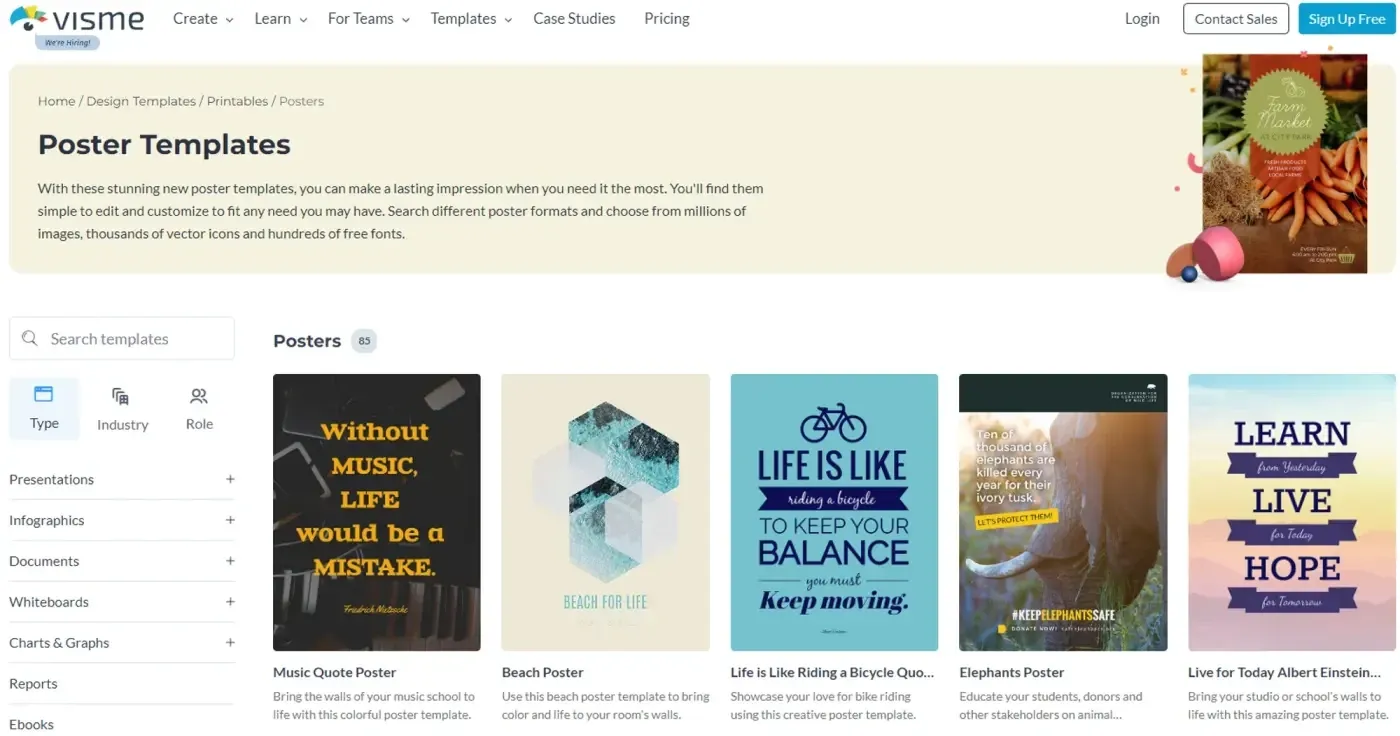Open the Case Studies menu item
Image resolution: width=1400 pixels, height=736 pixels.
point(574,18)
